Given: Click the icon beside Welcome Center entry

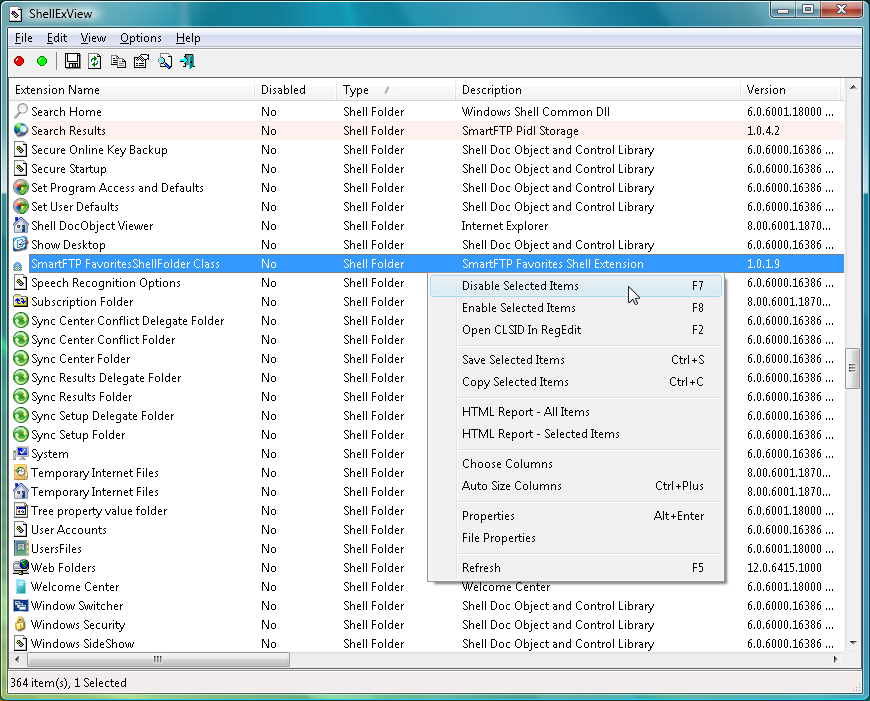Looking at the screenshot, I should pyautogui.click(x=21, y=587).
